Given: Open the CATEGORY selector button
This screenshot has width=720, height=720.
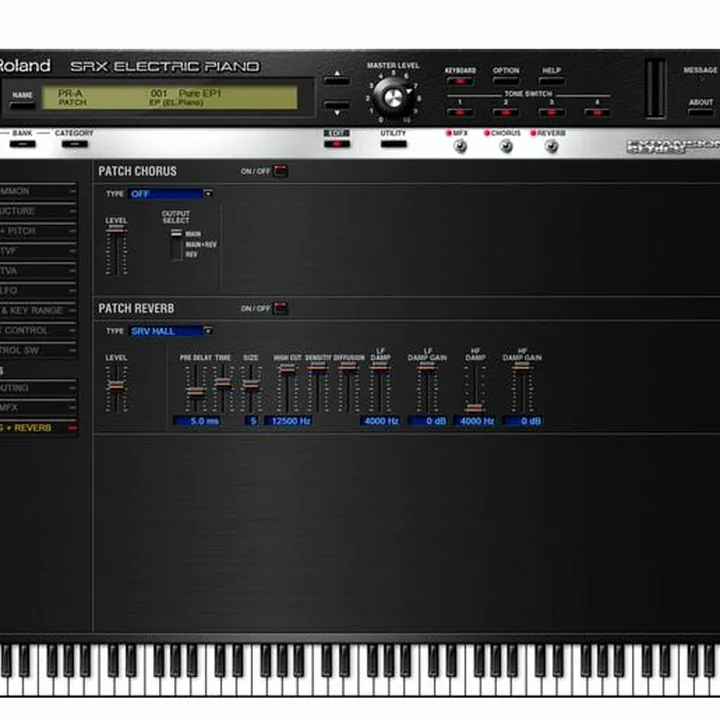Looking at the screenshot, I should 74,144.
